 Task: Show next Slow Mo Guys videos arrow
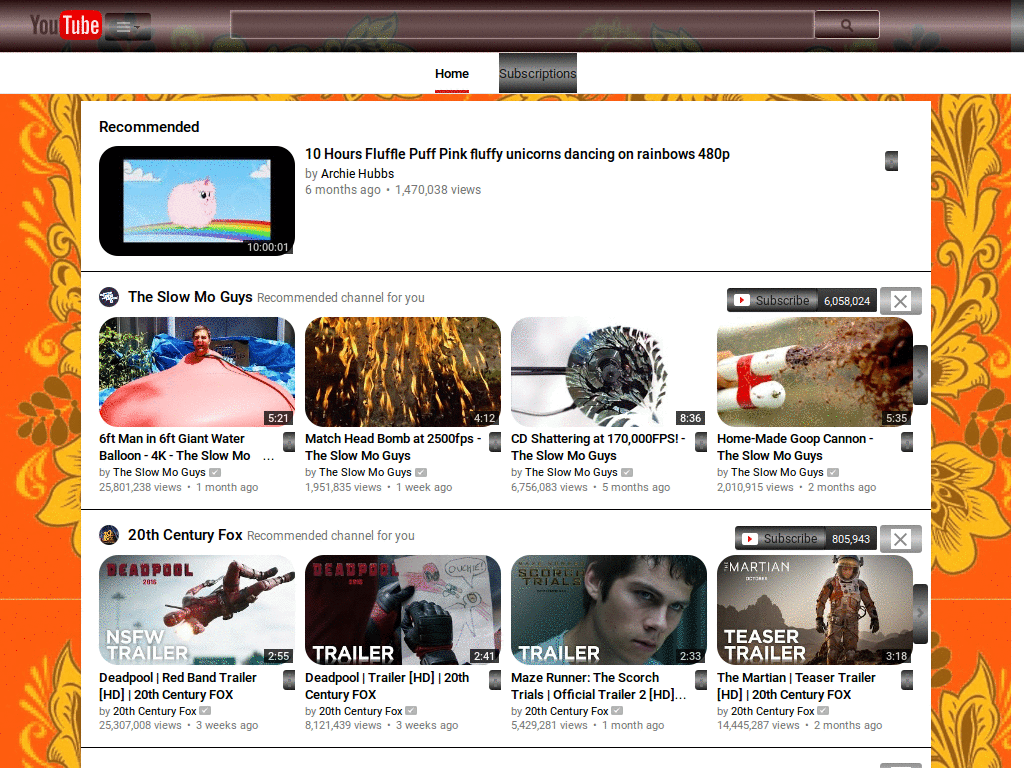click(920, 374)
